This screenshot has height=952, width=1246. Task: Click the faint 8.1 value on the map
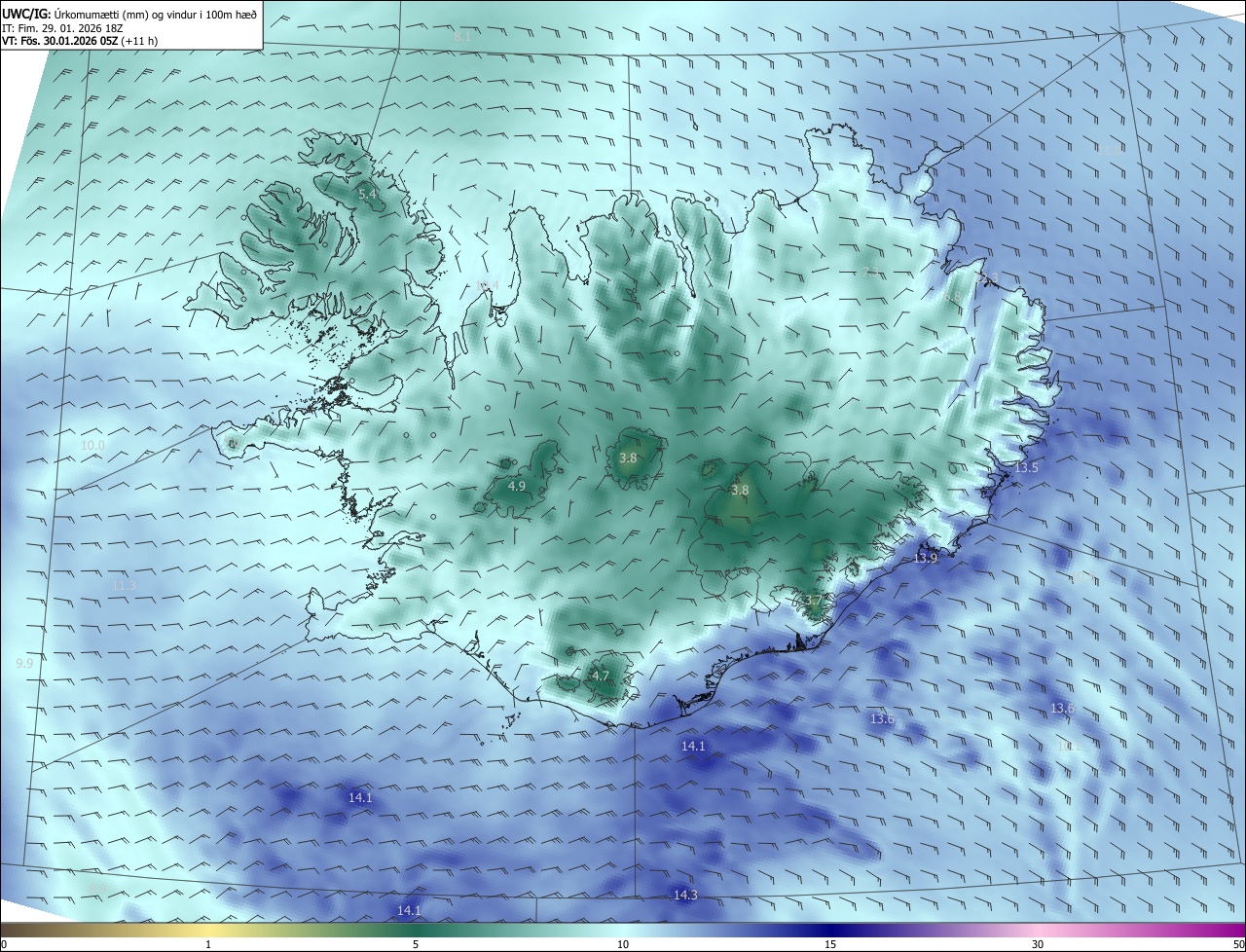point(462,36)
